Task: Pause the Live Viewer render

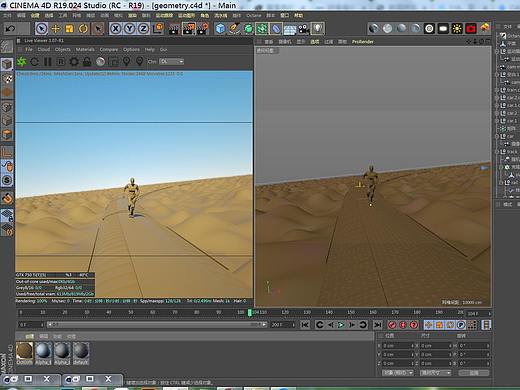Action: tap(48, 62)
